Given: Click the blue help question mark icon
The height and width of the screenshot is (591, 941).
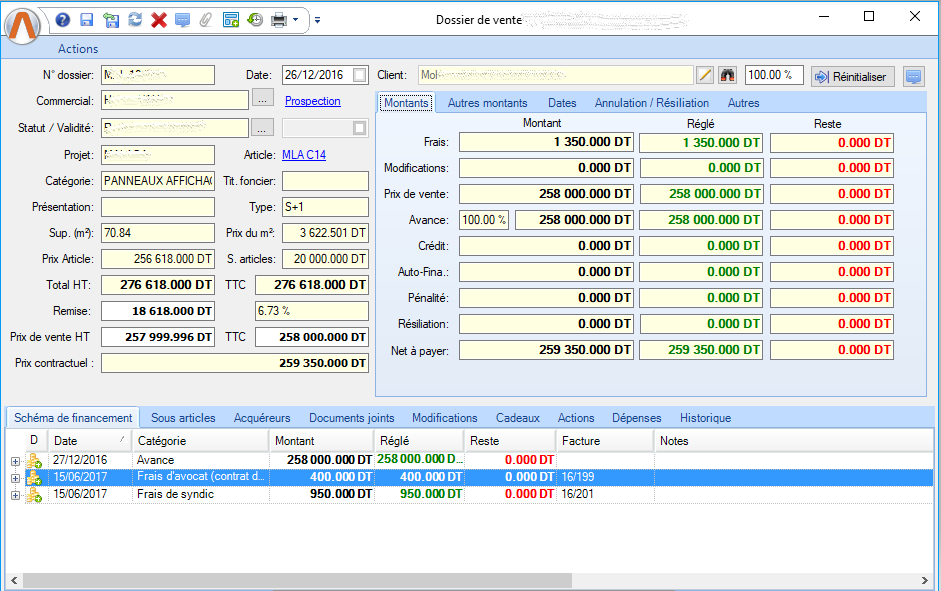Looking at the screenshot, I should pos(63,20).
